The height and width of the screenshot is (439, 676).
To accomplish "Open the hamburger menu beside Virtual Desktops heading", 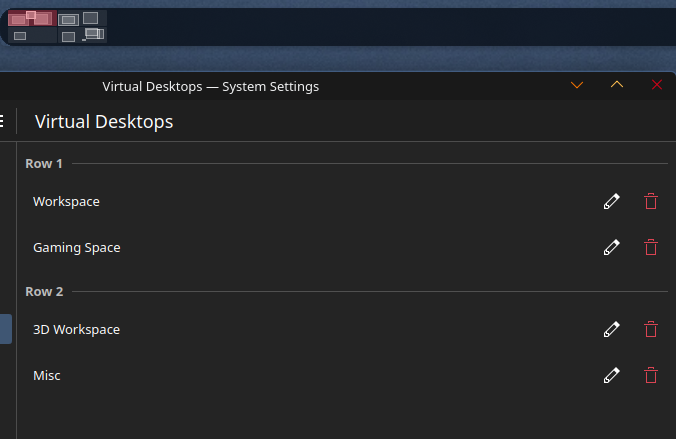I will [x=2, y=121].
